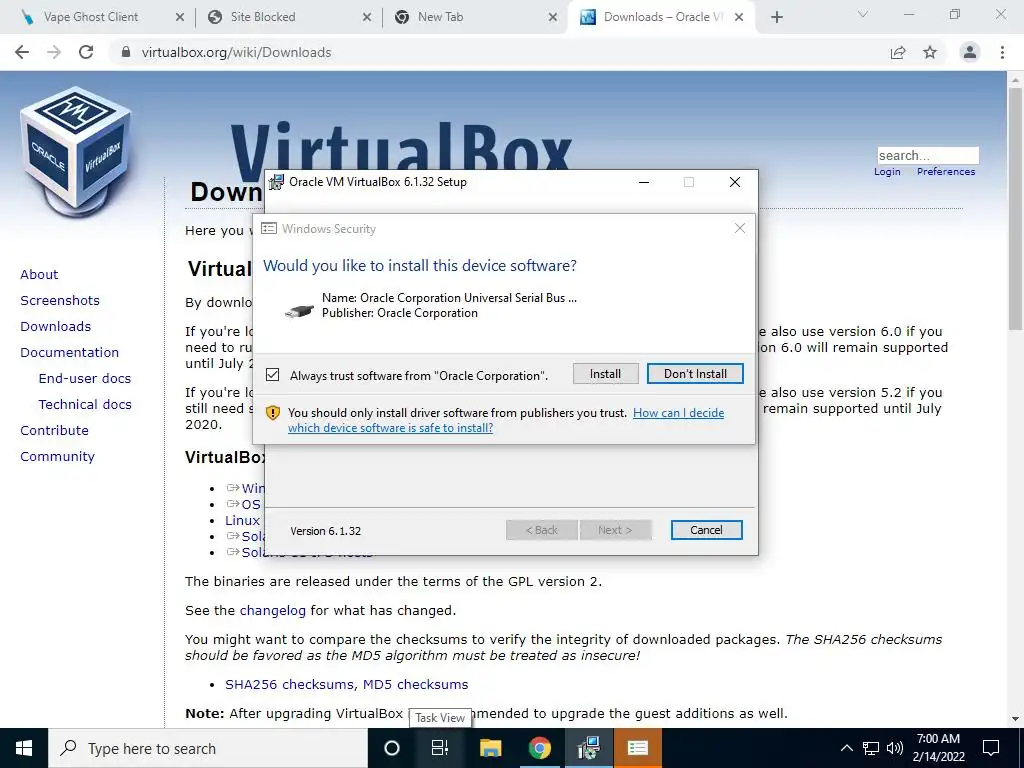Close the Windows Security dialog
This screenshot has width=1024, height=768.
click(x=739, y=228)
